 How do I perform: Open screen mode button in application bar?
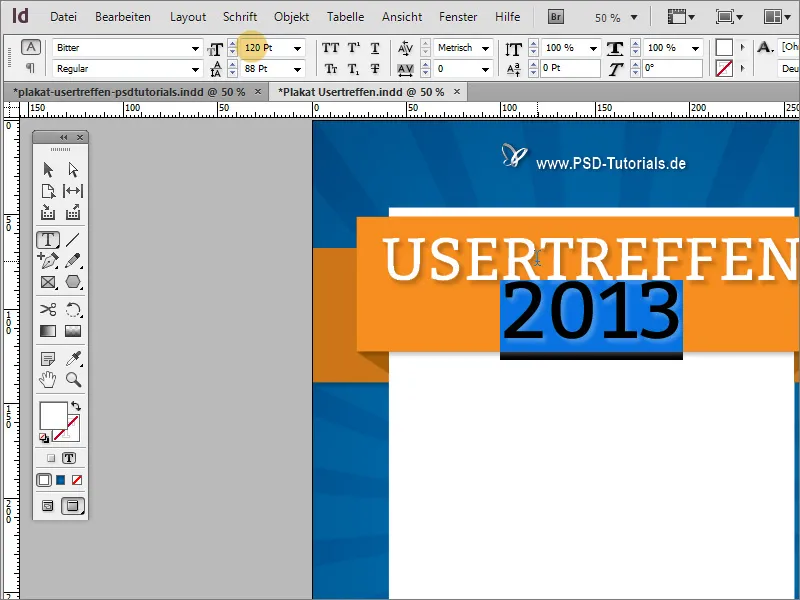coord(729,17)
